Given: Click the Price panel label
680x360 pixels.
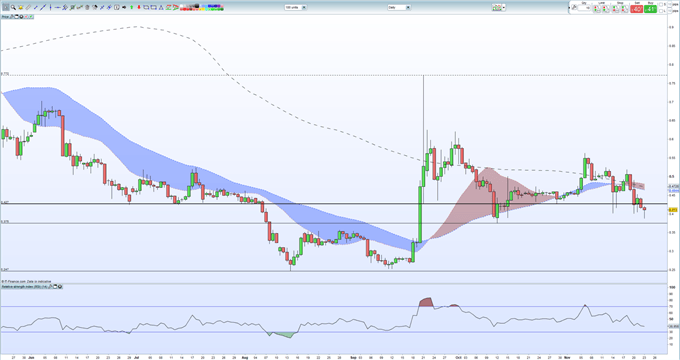Looking at the screenshot, I should coord(5,17).
